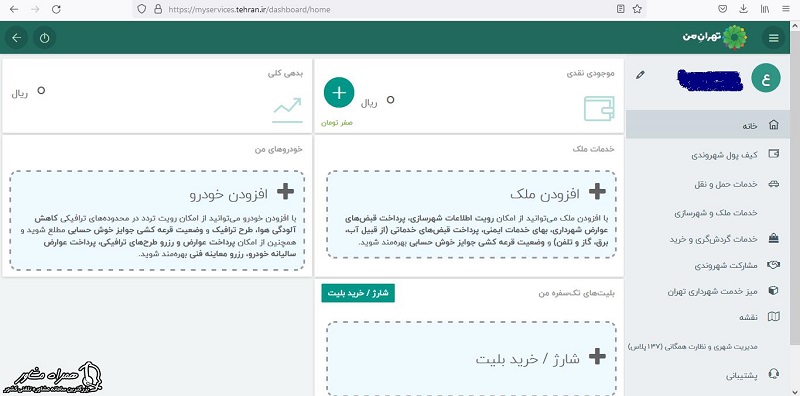Click the green header back arrow button
This screenshot has height=396, width=800.
coord(17,38)
